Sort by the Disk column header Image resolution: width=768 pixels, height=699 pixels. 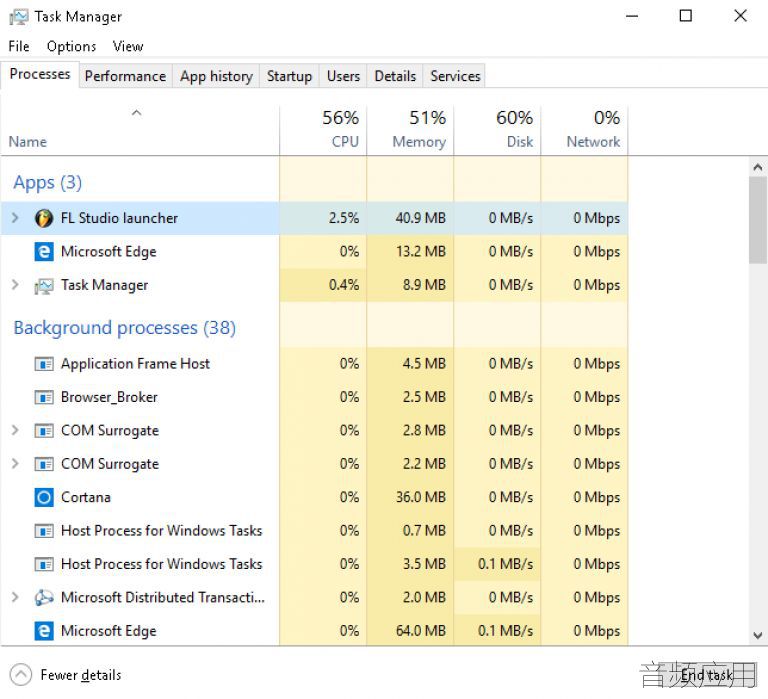point(498,130)
